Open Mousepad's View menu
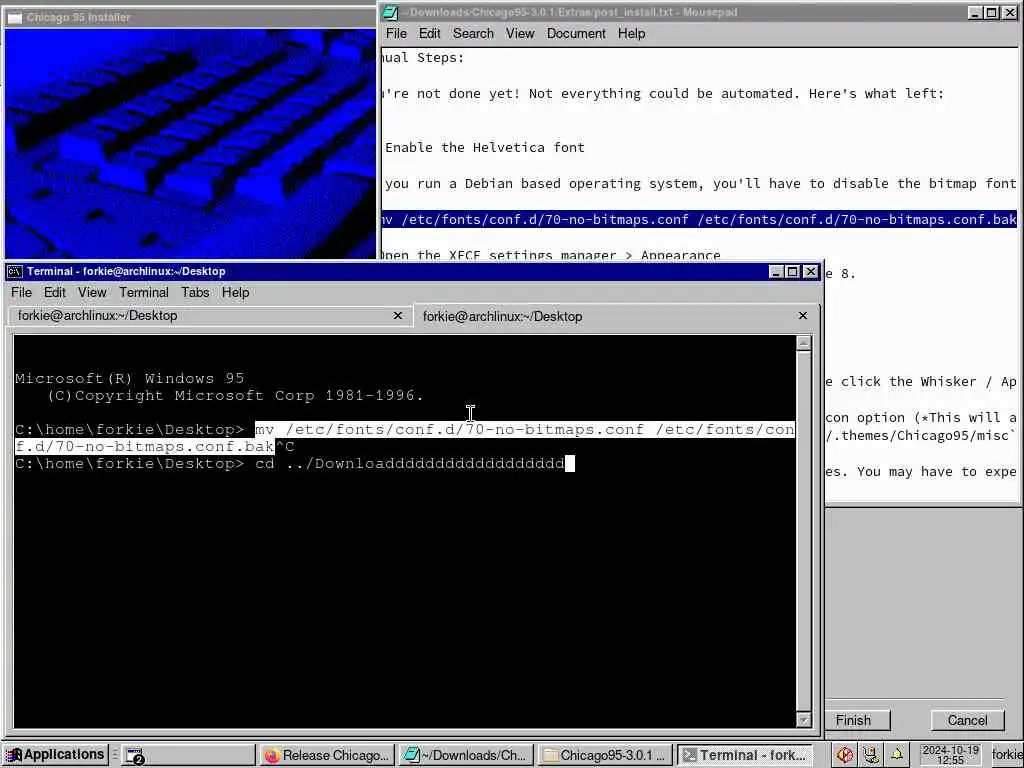Screen dimensions: 1024x768 [x=520, y=33]
